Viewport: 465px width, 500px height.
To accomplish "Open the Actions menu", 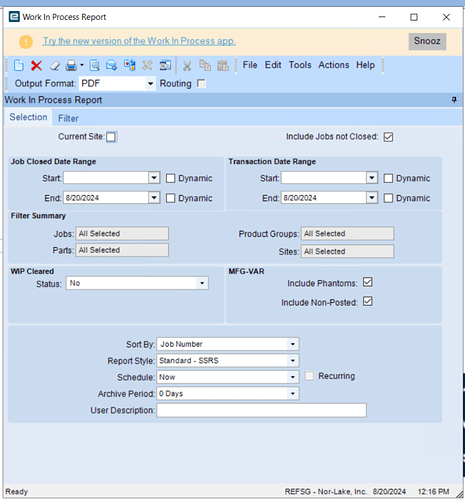I will [333, 65].
